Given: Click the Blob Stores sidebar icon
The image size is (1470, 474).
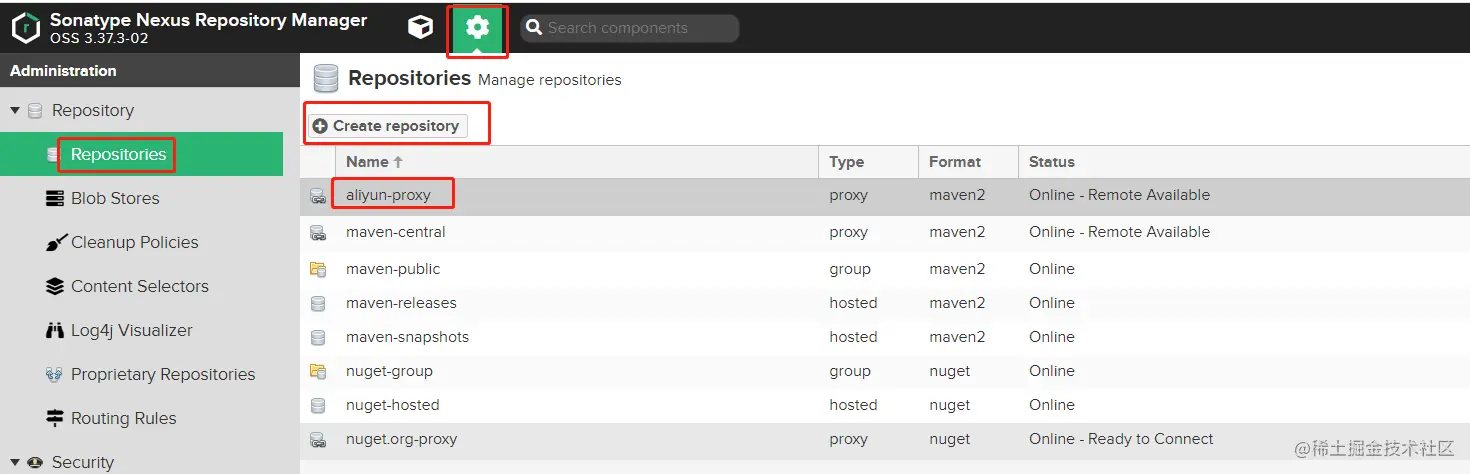Looking at the screenshot, I should click(55, 198).
